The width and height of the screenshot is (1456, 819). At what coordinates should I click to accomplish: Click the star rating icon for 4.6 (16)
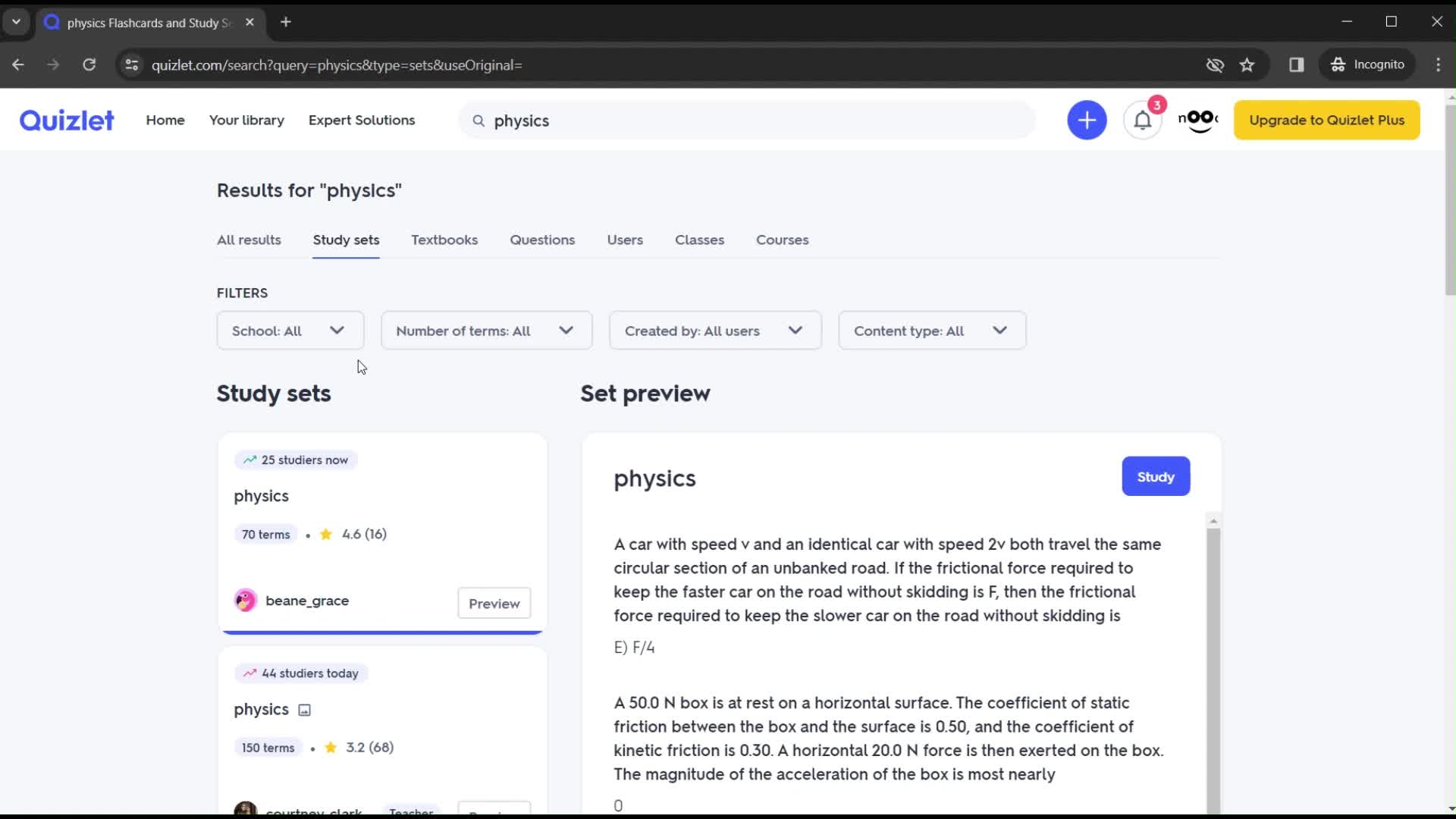[x=326, y=535]
